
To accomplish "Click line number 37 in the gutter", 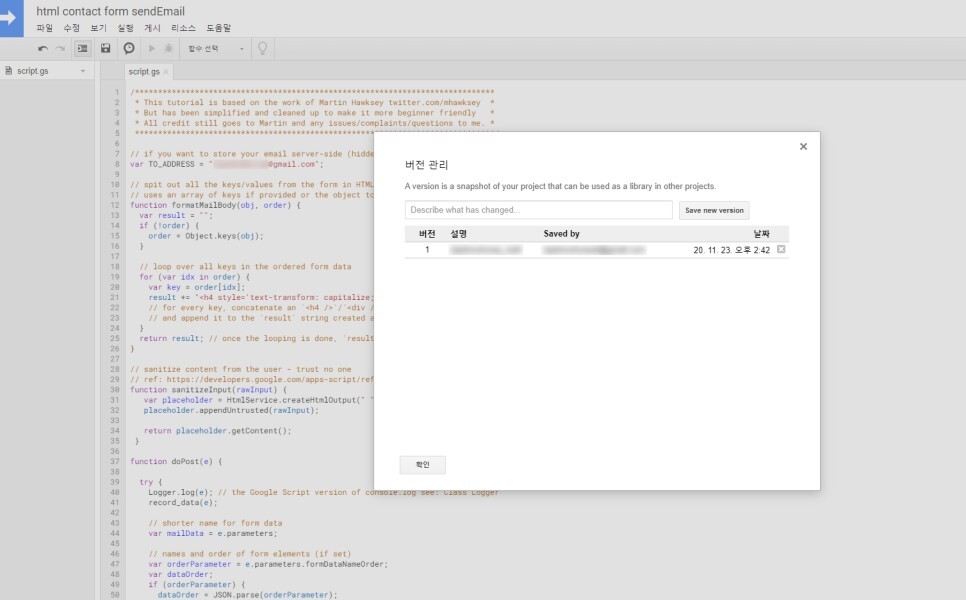I will point(115,461).
